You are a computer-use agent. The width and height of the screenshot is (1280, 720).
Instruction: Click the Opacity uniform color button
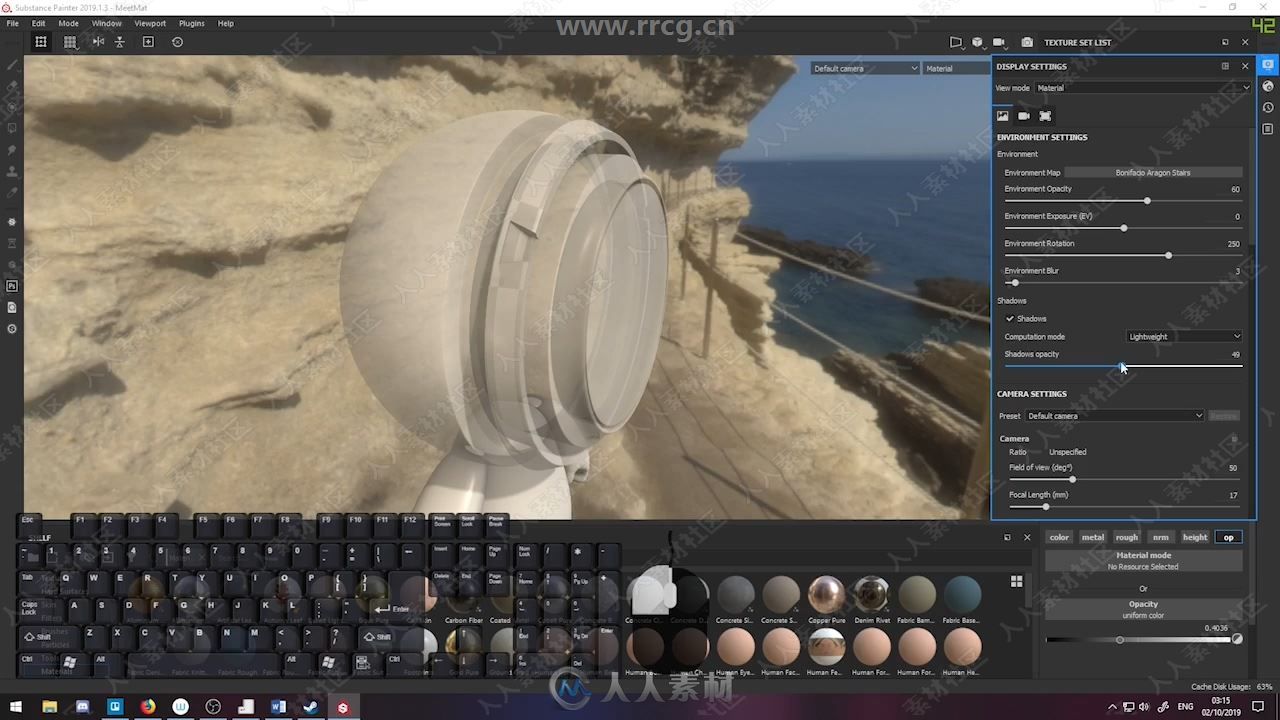click(x=1144, y=610)
